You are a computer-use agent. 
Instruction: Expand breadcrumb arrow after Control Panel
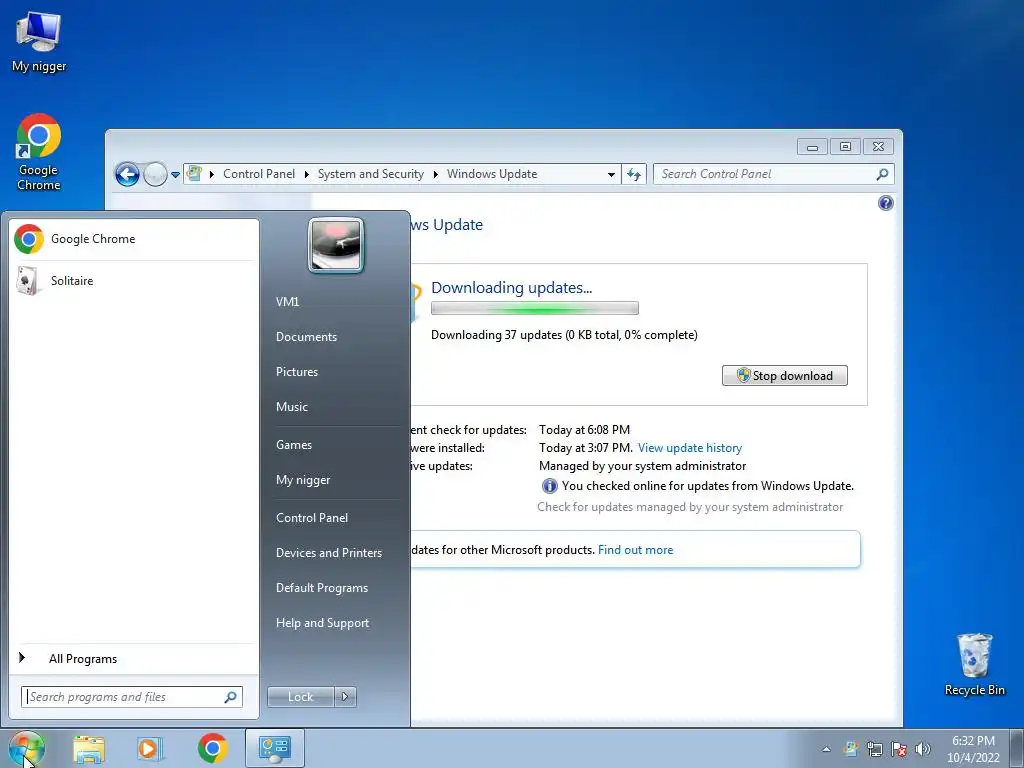tap(306, 174)
